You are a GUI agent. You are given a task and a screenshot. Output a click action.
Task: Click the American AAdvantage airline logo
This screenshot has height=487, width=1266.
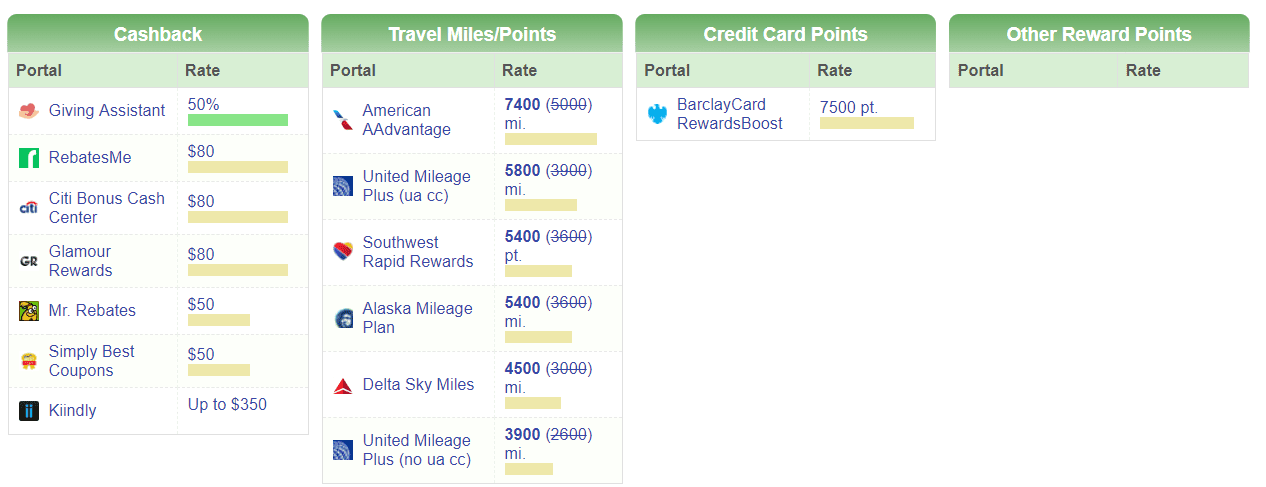(x=343, y=121)
